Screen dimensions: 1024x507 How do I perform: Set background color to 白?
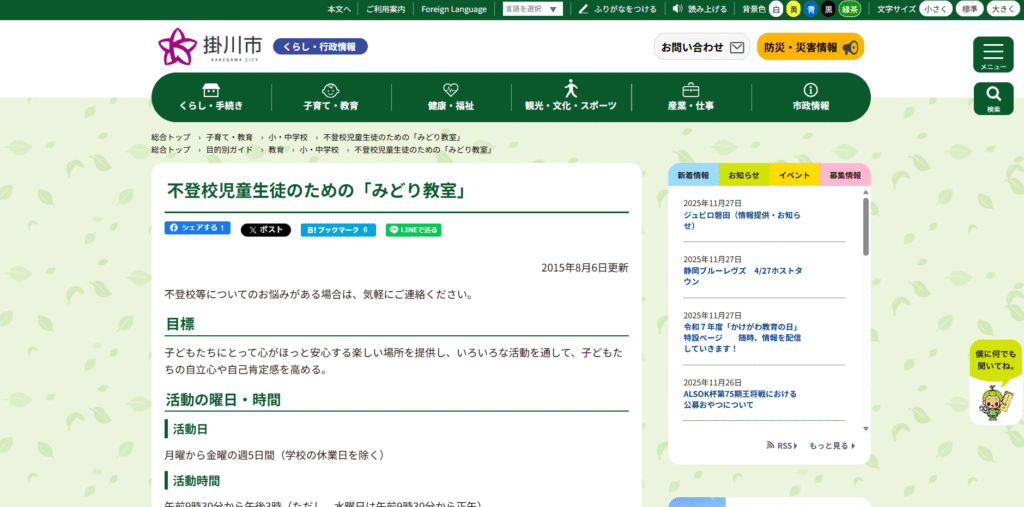tap(776, 9)
